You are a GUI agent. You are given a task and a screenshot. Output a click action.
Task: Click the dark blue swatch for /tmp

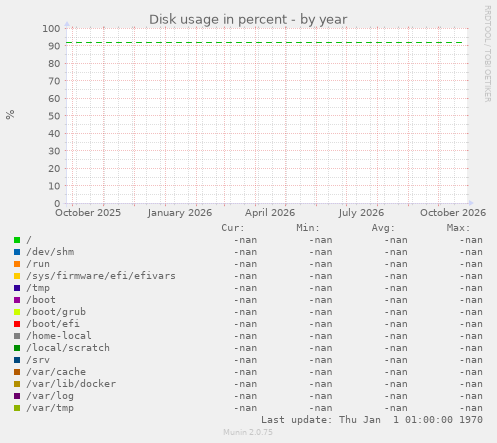17,288
